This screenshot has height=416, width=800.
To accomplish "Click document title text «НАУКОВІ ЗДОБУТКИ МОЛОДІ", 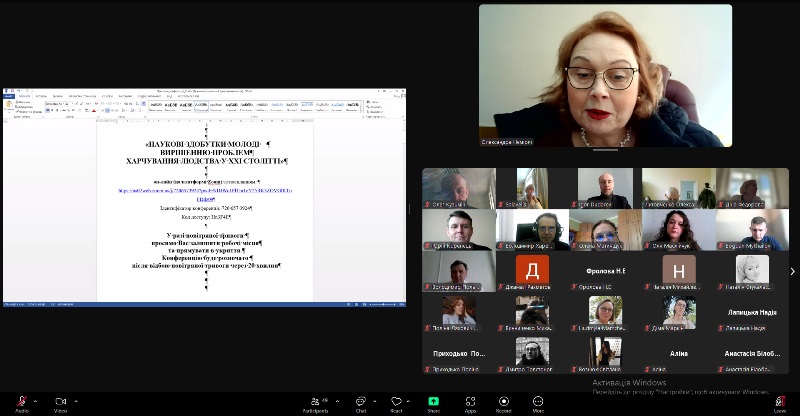I will 204,144.
